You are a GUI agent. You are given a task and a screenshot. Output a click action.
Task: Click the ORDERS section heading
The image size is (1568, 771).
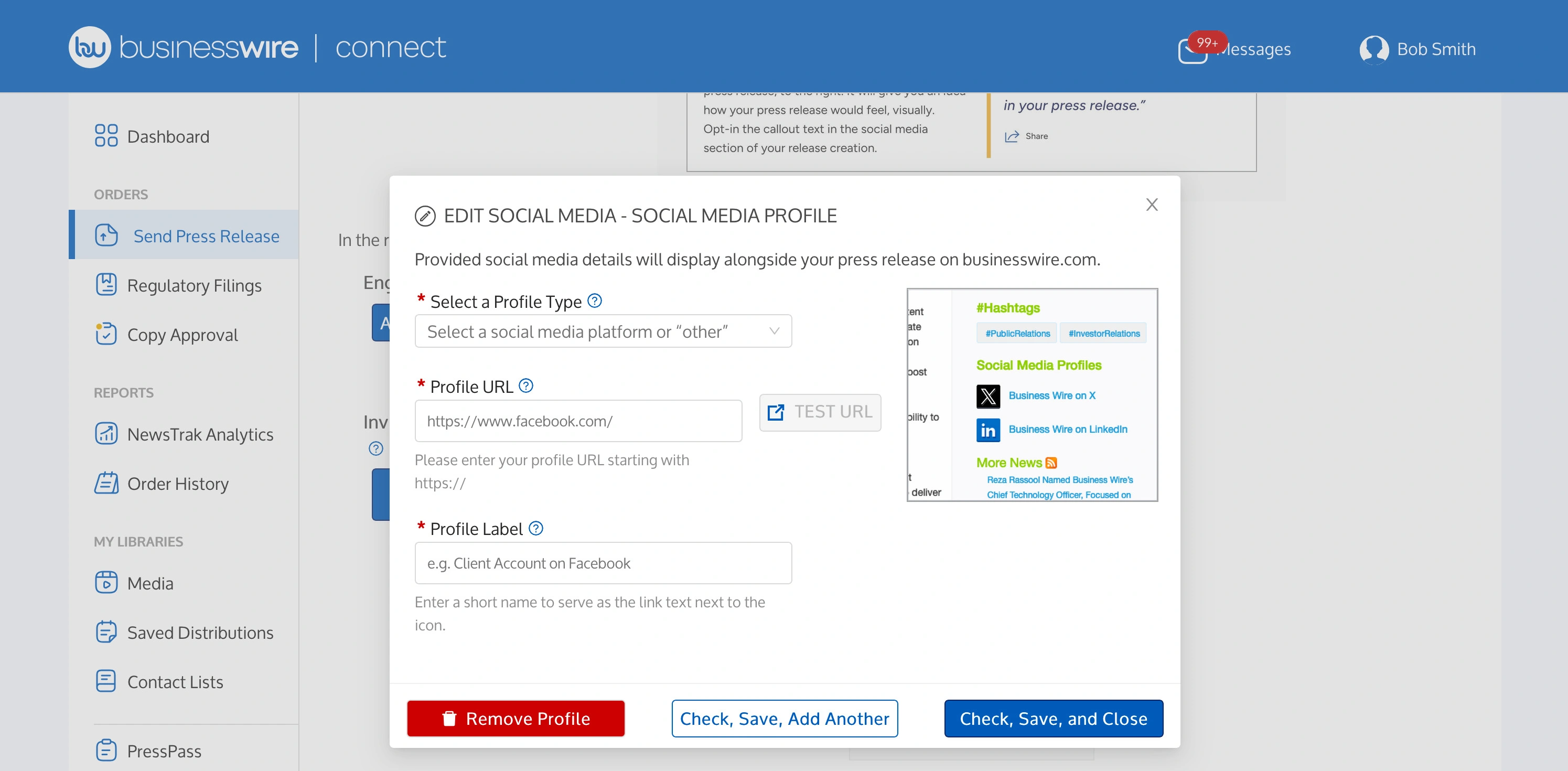(x=121, y=194)
